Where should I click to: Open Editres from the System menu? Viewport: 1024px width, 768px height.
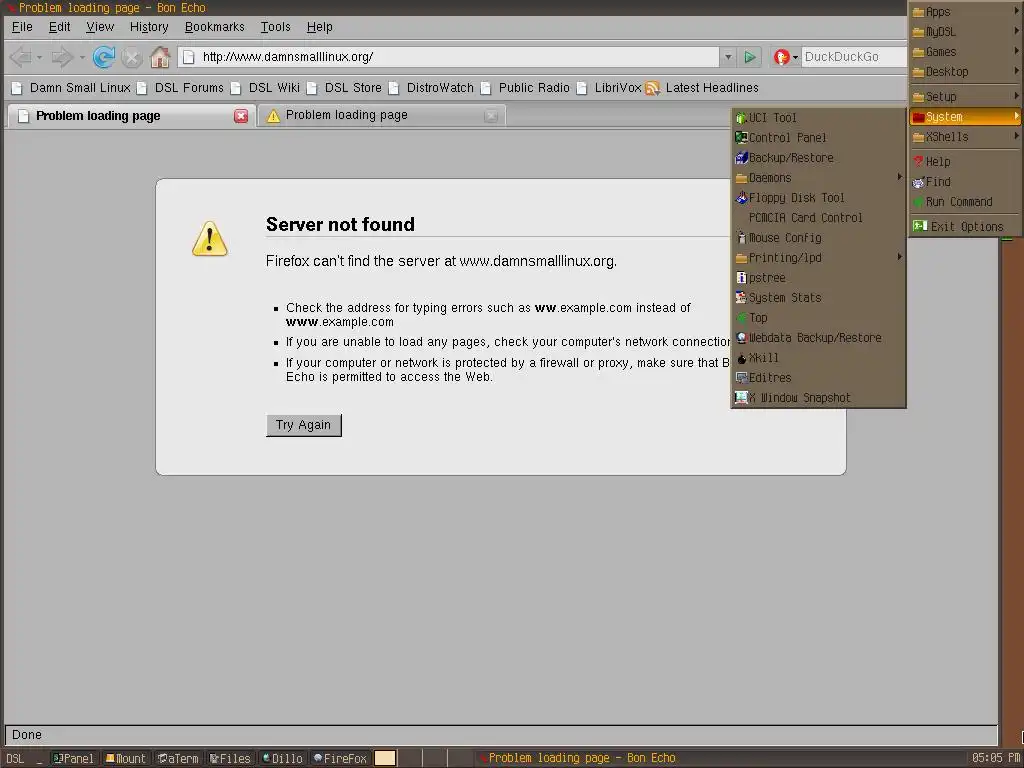[x=818, y=378]
